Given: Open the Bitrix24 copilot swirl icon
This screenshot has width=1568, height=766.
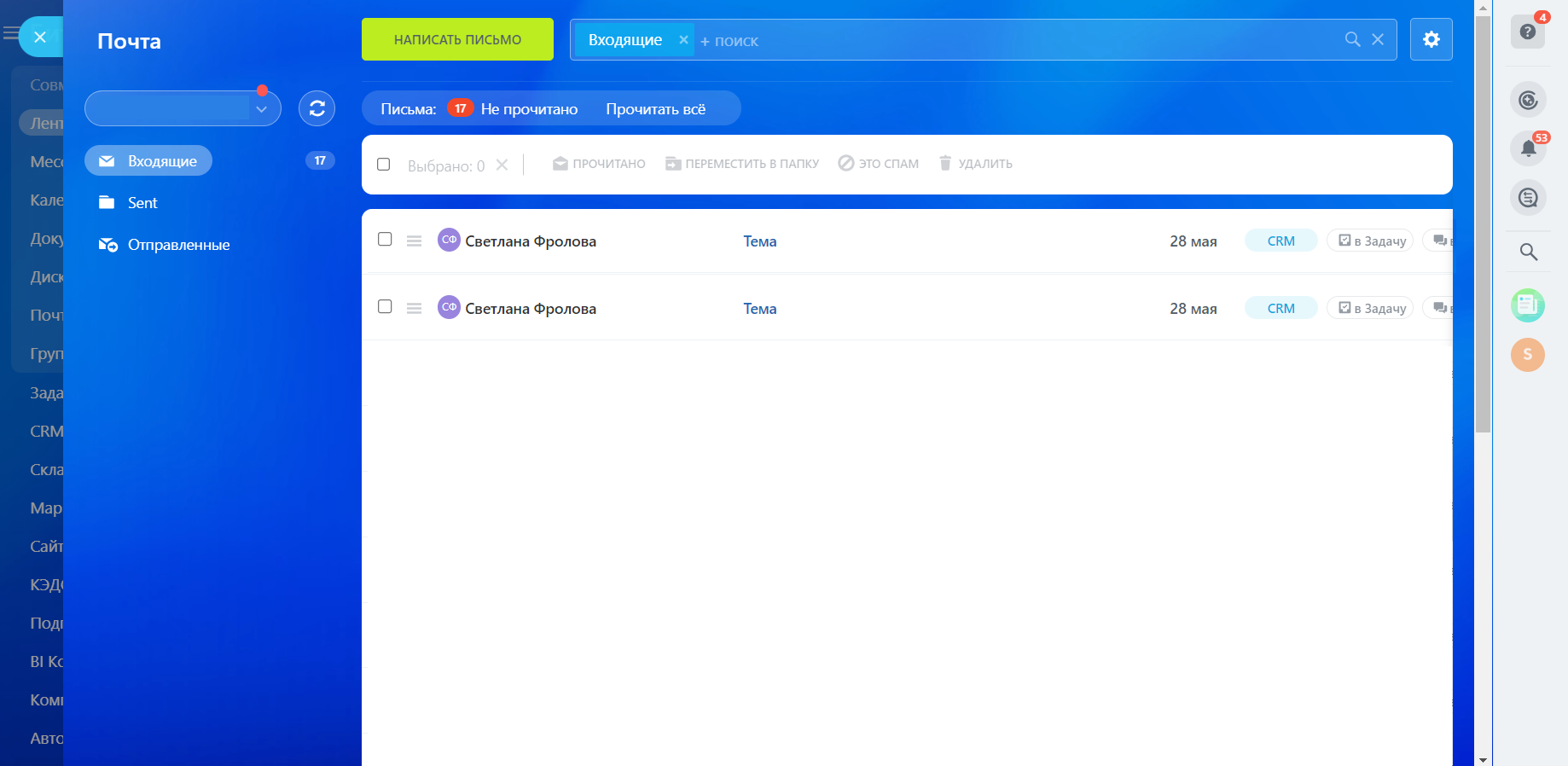Looking at the screenshot, I should click(1528, 100).
